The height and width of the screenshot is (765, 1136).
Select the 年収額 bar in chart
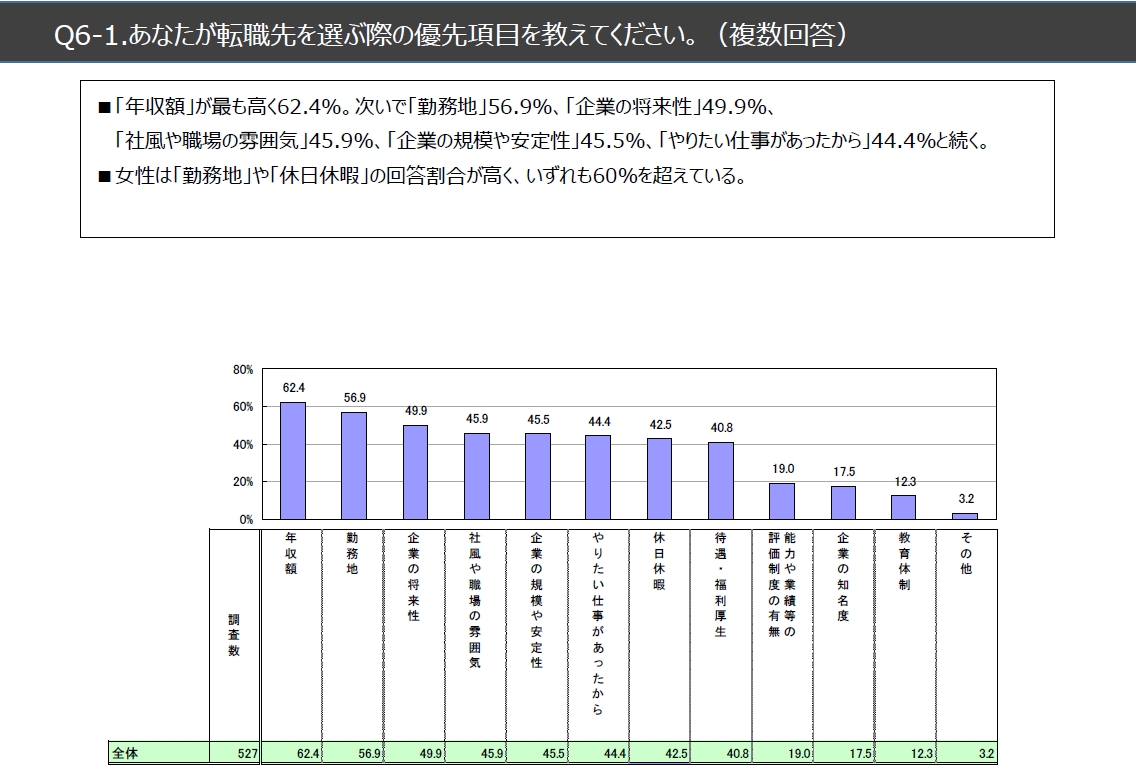tap(293, 461)
